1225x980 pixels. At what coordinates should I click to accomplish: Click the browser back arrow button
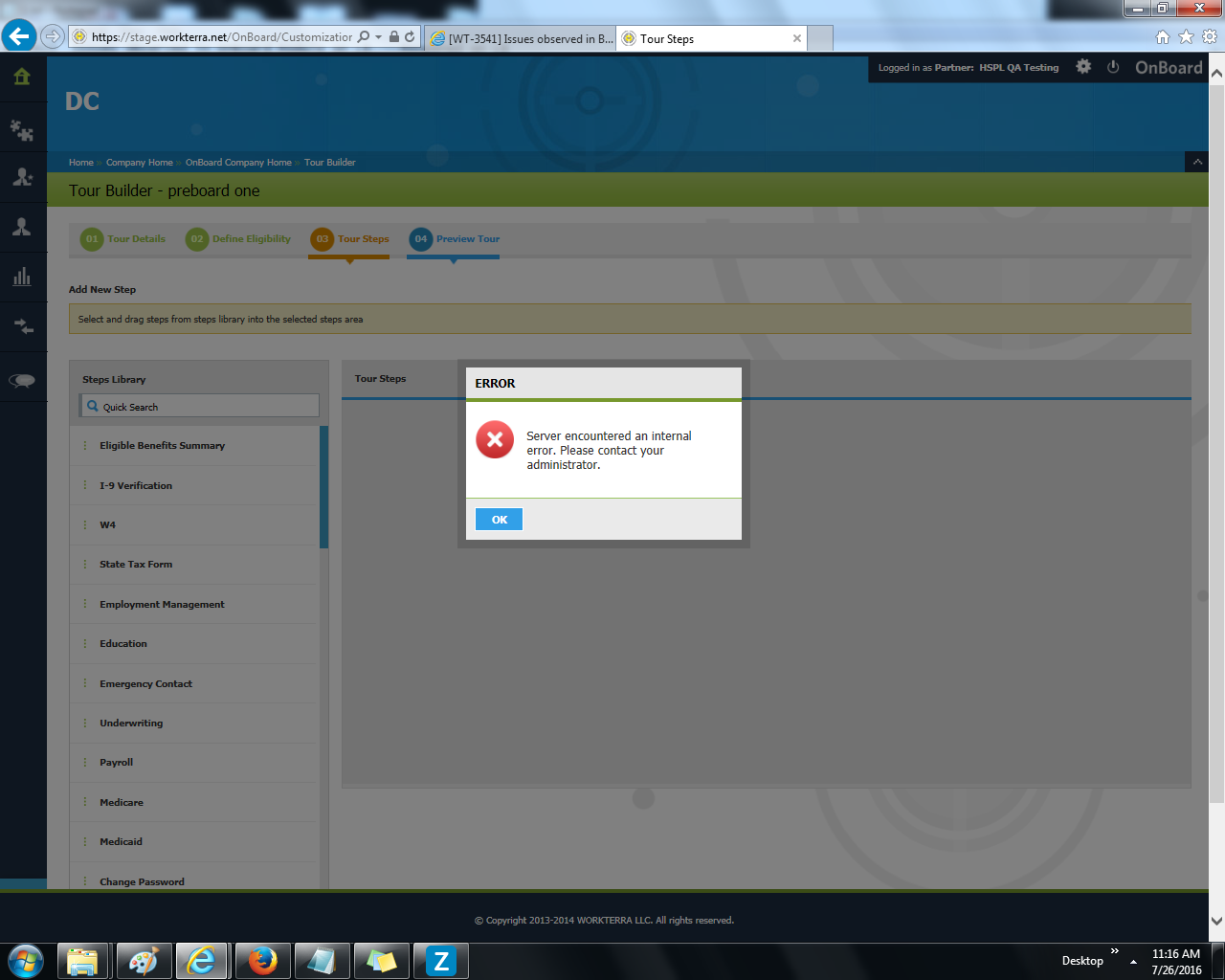(18, 36)
